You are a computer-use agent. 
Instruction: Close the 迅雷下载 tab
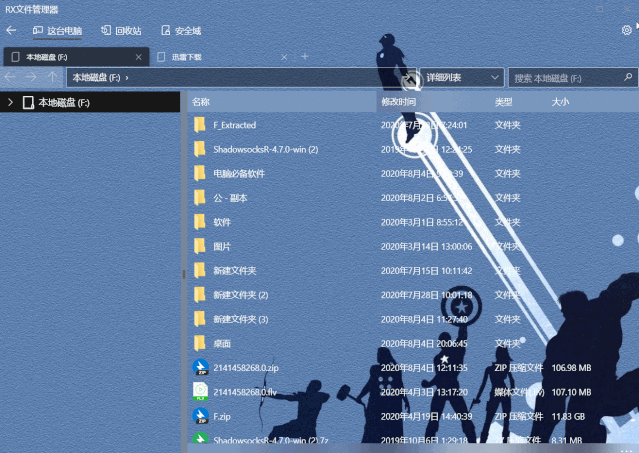pyautogui.click(x=284, y=57)
